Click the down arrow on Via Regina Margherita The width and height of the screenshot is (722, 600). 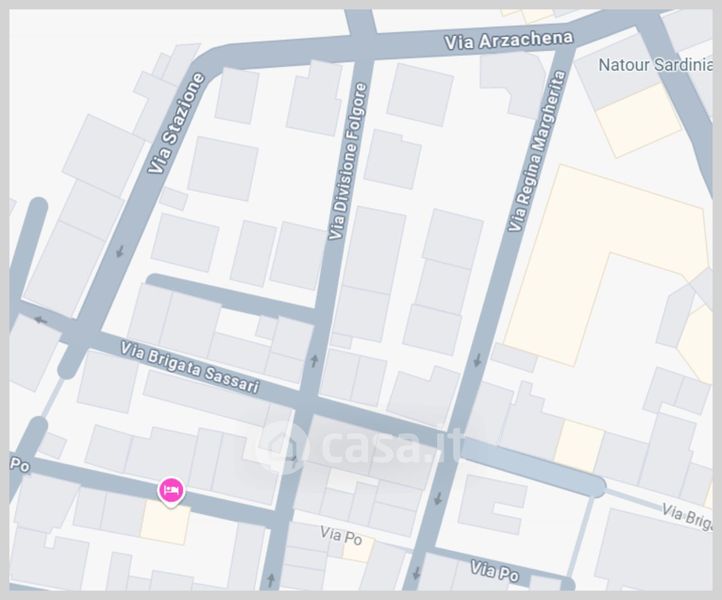point(477,360)
